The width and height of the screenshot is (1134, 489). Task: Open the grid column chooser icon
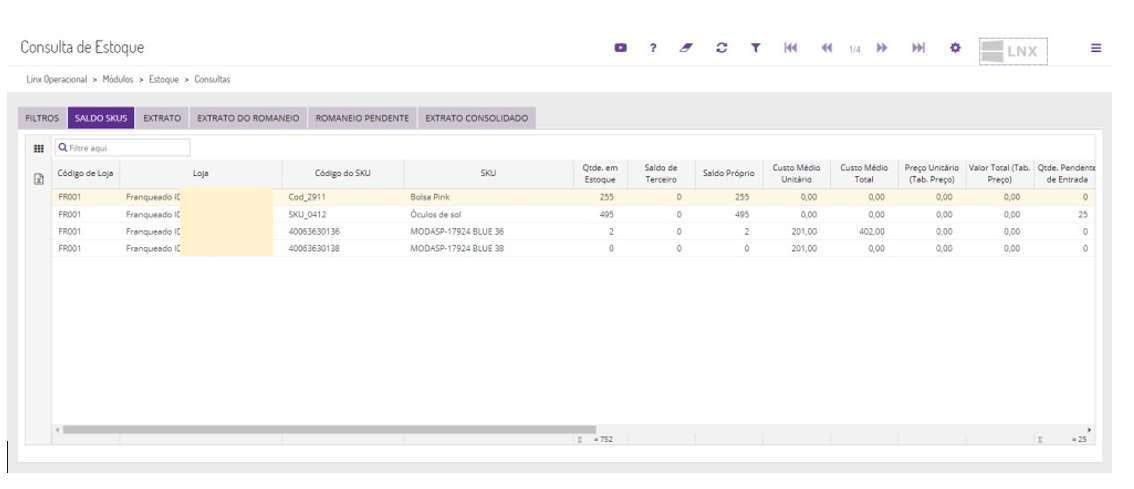[39, 148]
